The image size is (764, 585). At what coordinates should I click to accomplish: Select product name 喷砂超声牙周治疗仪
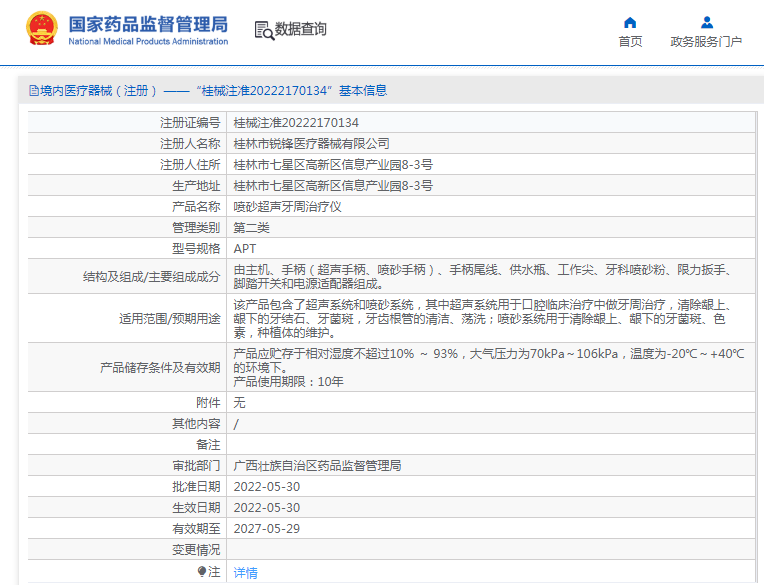coord(287,207)
